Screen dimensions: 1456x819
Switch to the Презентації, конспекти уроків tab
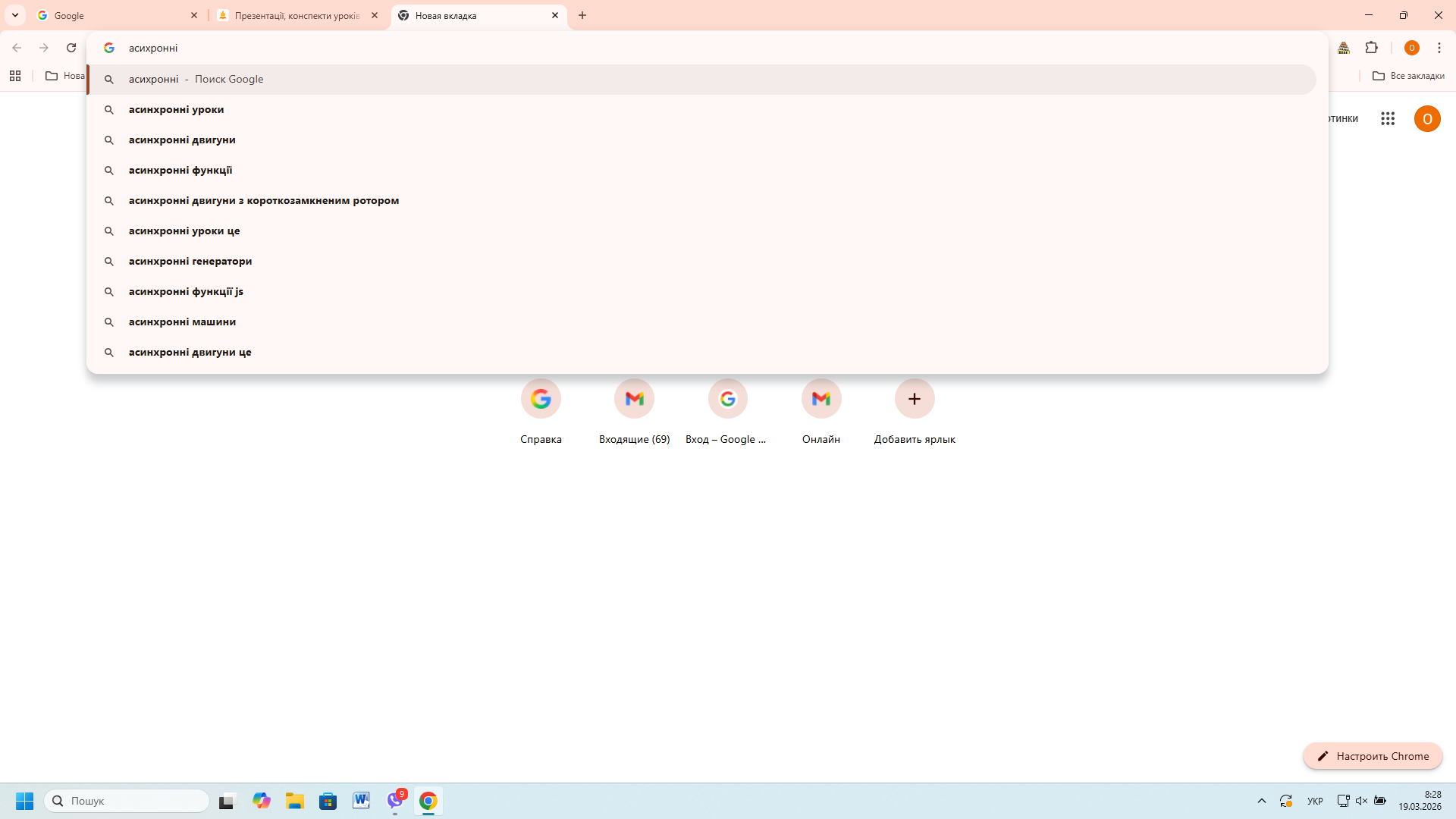[x=297, y=15]
